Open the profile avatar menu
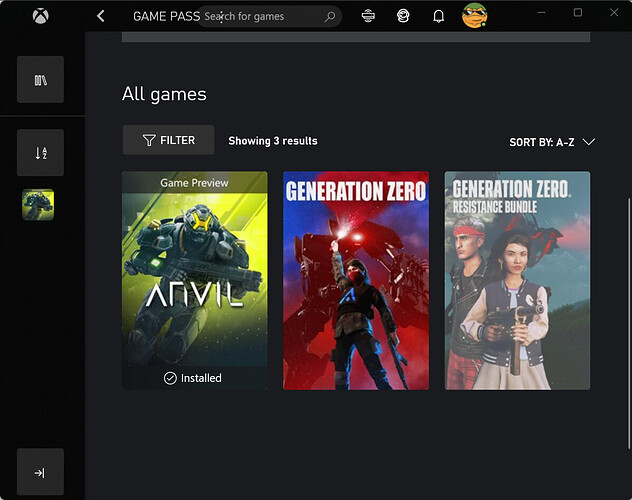The image size is (632, 500). pyautogui.click(x=474, y=16)
